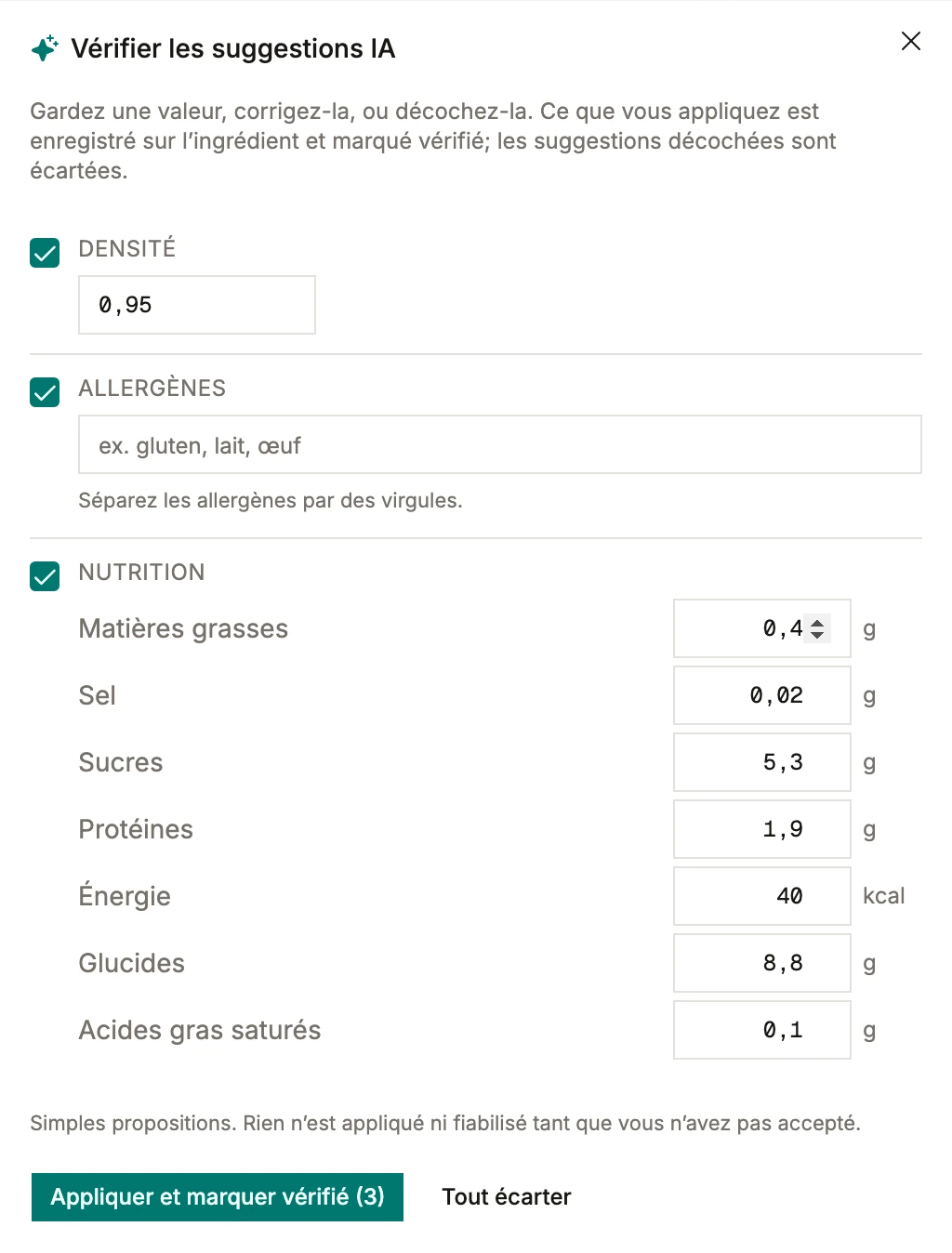This screenshot has height=1253, width=952.
Task: Edit the Glucides value field
Action: tap(762, 963)
